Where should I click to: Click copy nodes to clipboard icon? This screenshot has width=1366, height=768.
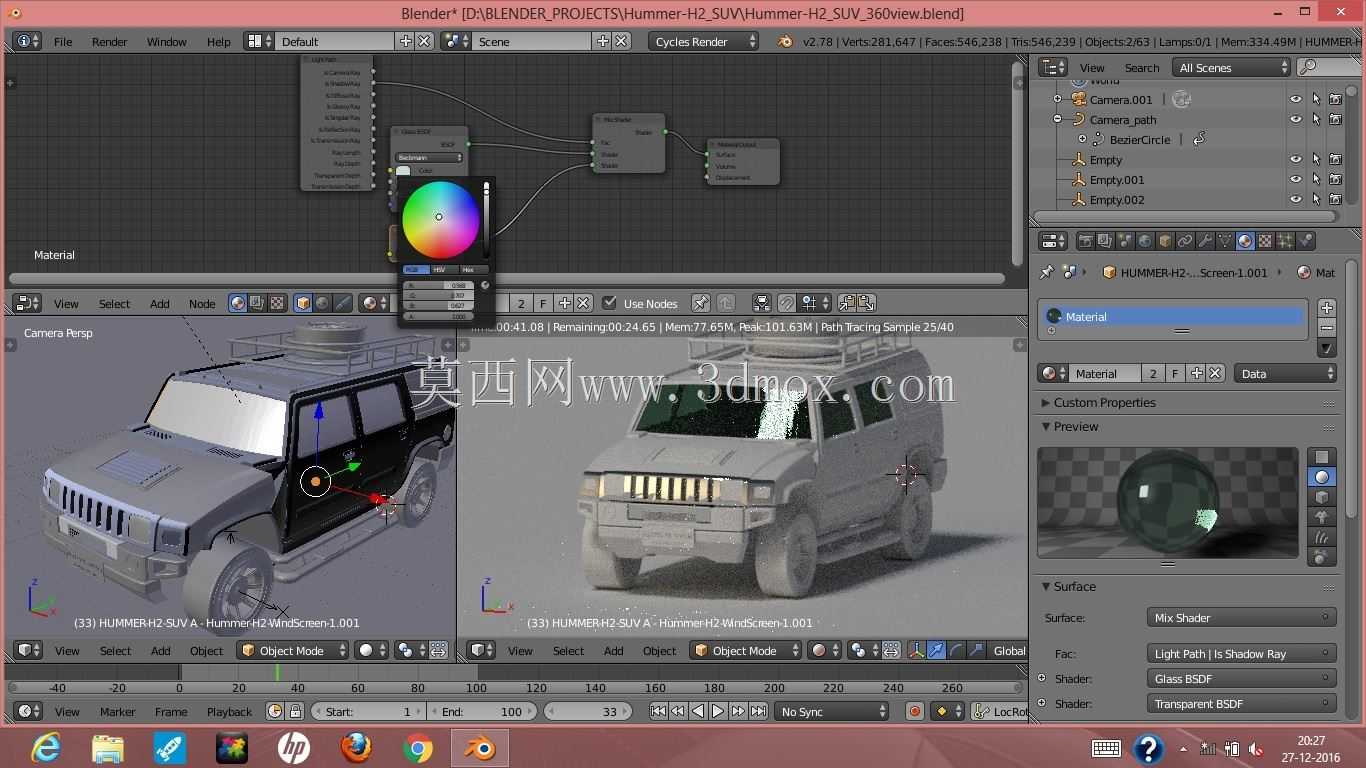847,303
